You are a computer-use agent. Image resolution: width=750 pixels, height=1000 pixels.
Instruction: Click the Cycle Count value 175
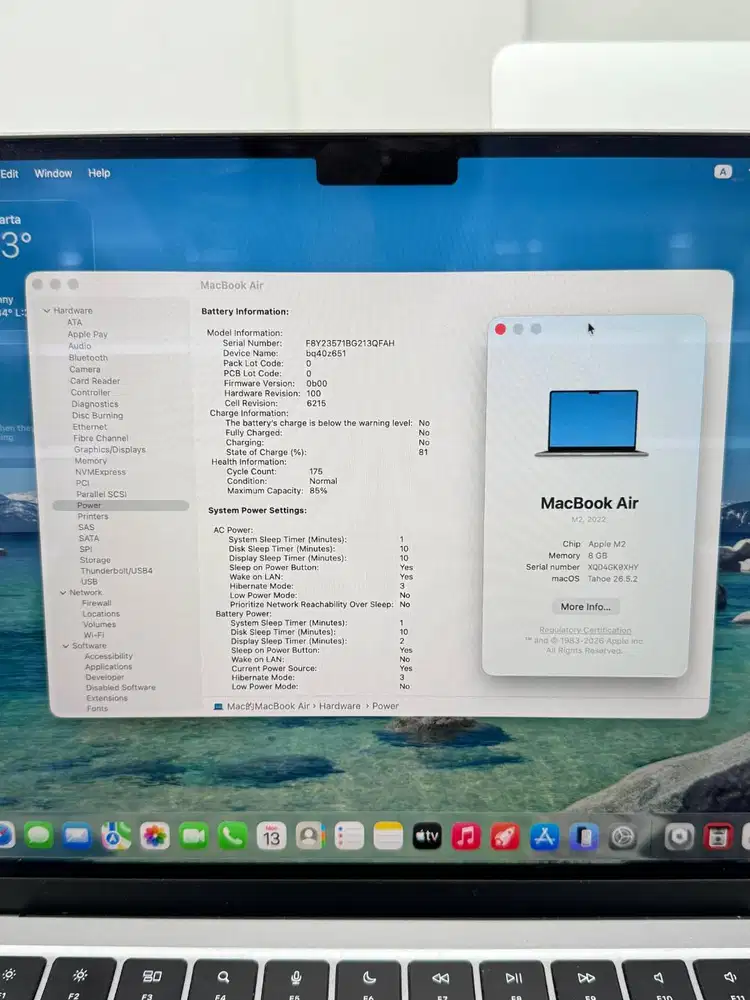(316, 471)
